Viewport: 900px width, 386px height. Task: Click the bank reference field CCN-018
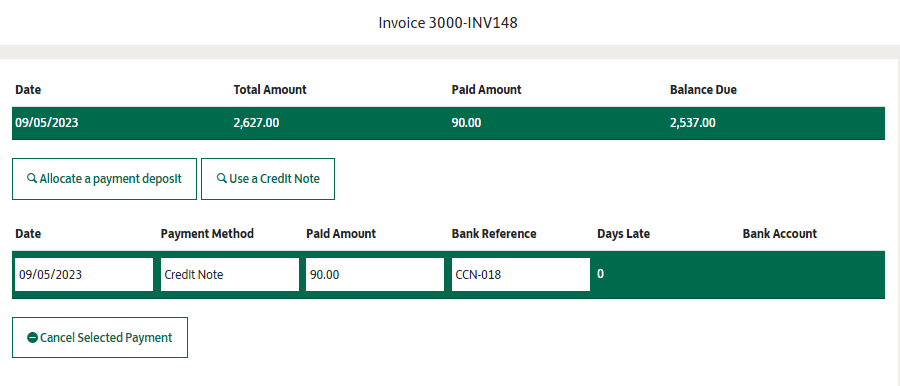coord(521,275)
